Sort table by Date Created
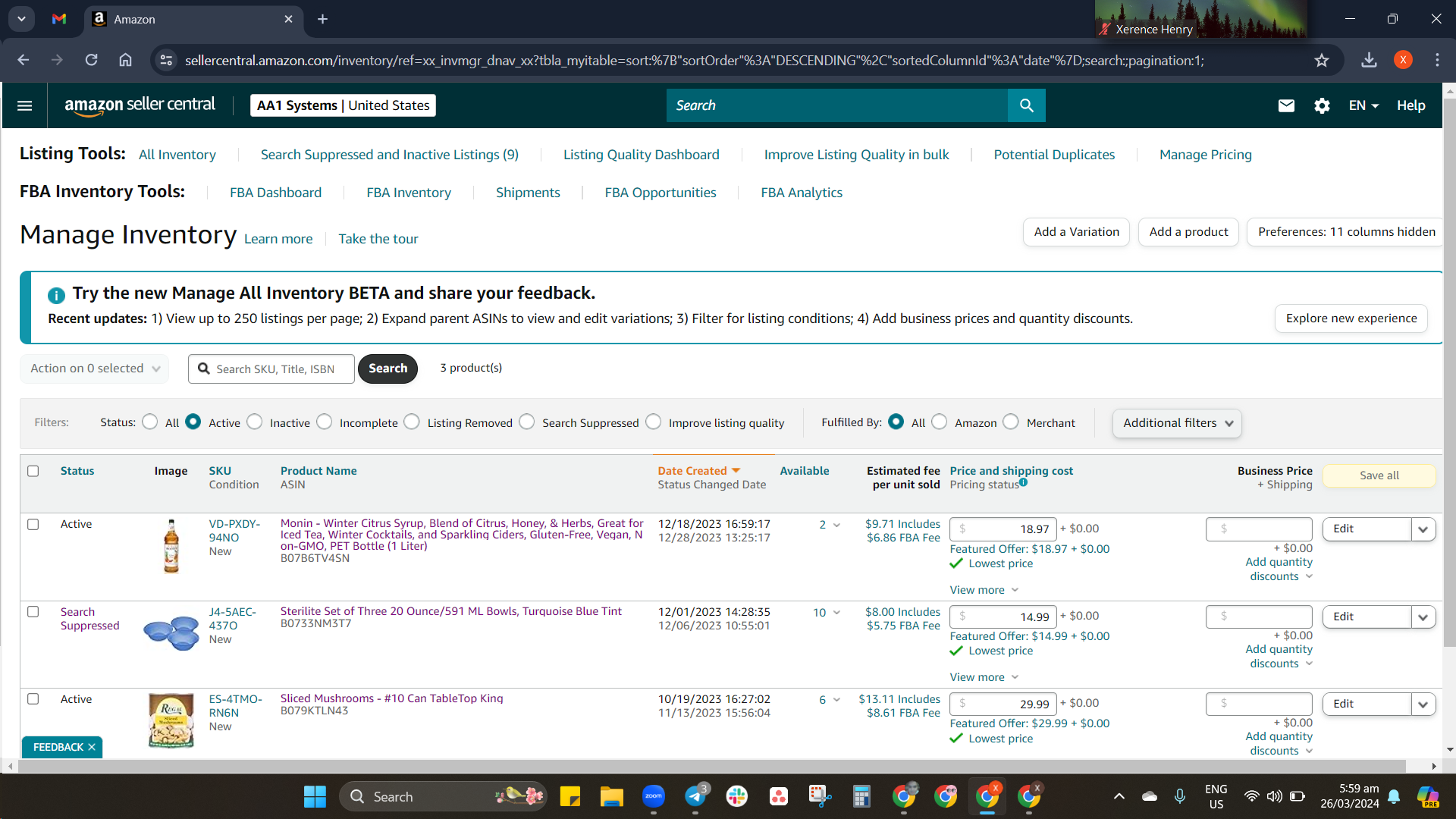 pyautogui.click(x=698, y=471)
